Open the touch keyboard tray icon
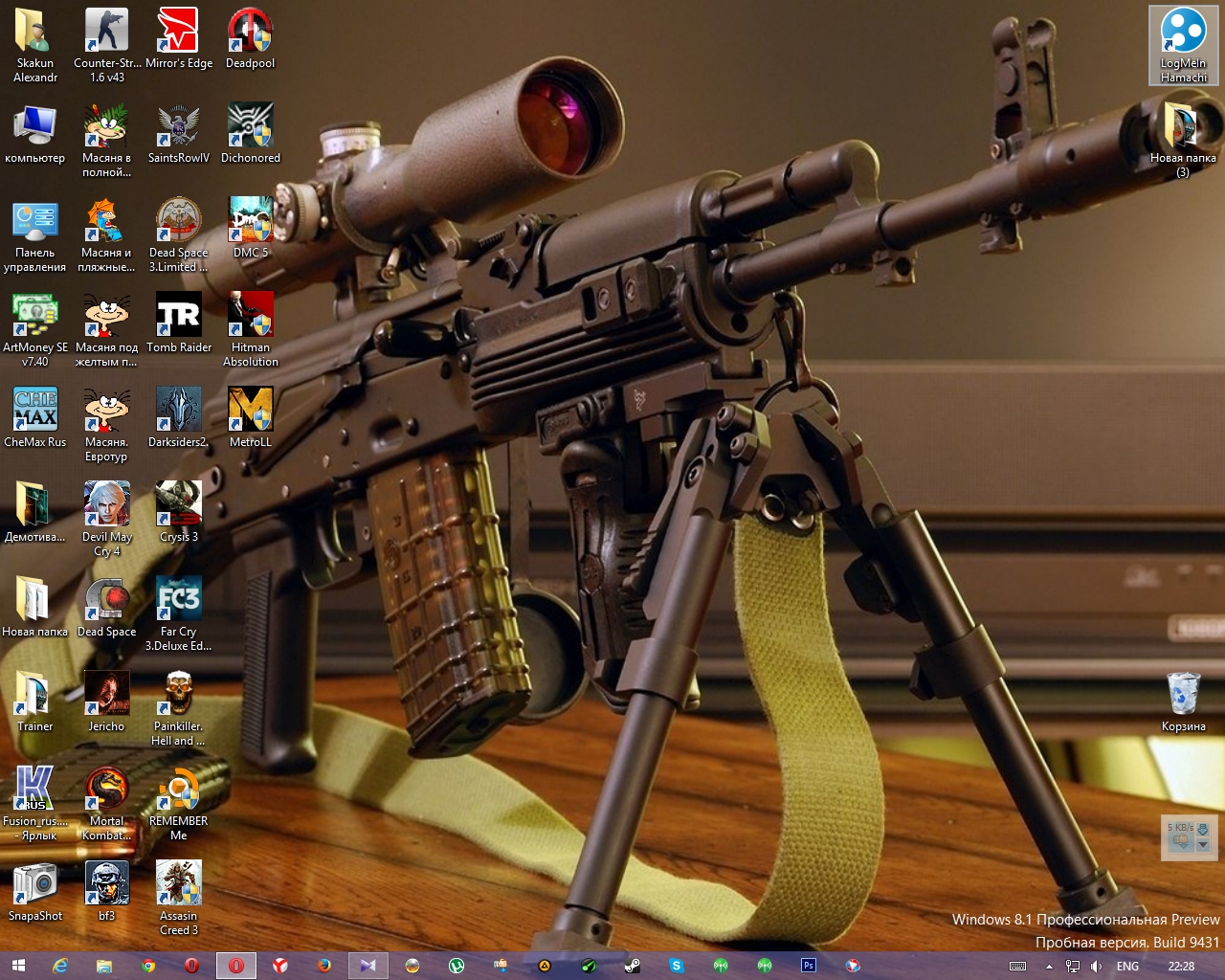This screenshot has height=980, width=1225. [1018, 967]
